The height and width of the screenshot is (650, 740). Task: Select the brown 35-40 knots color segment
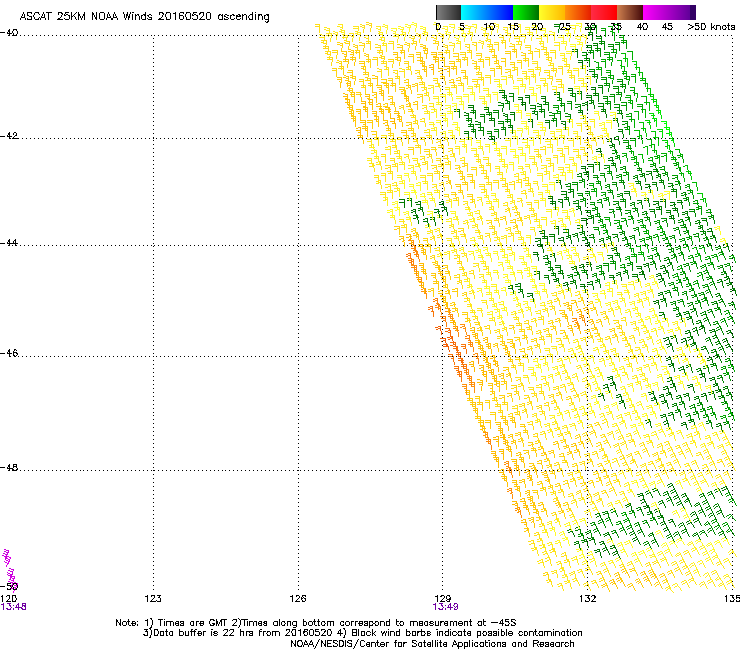630,12
